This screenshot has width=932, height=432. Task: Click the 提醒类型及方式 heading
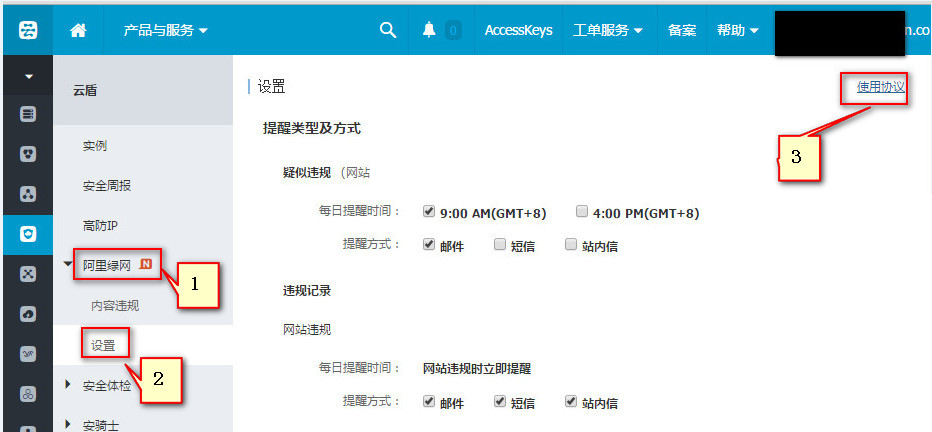311,128
